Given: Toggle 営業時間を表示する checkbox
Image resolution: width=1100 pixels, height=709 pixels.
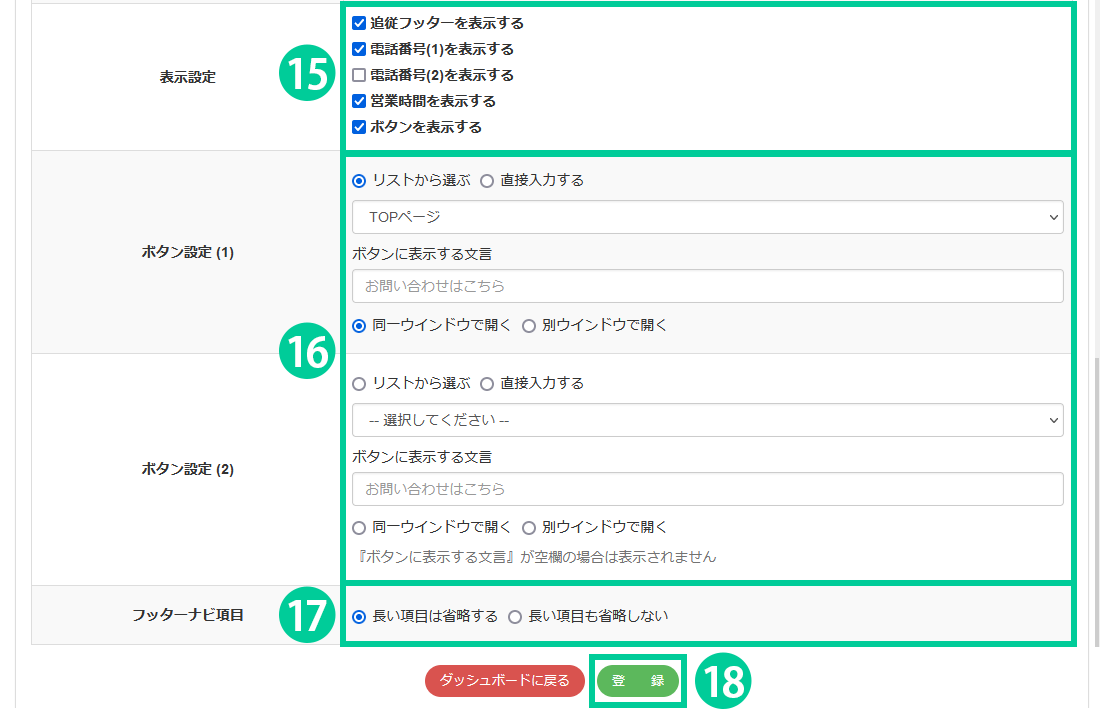Looking at the screenshot, I should click(359, 101).
